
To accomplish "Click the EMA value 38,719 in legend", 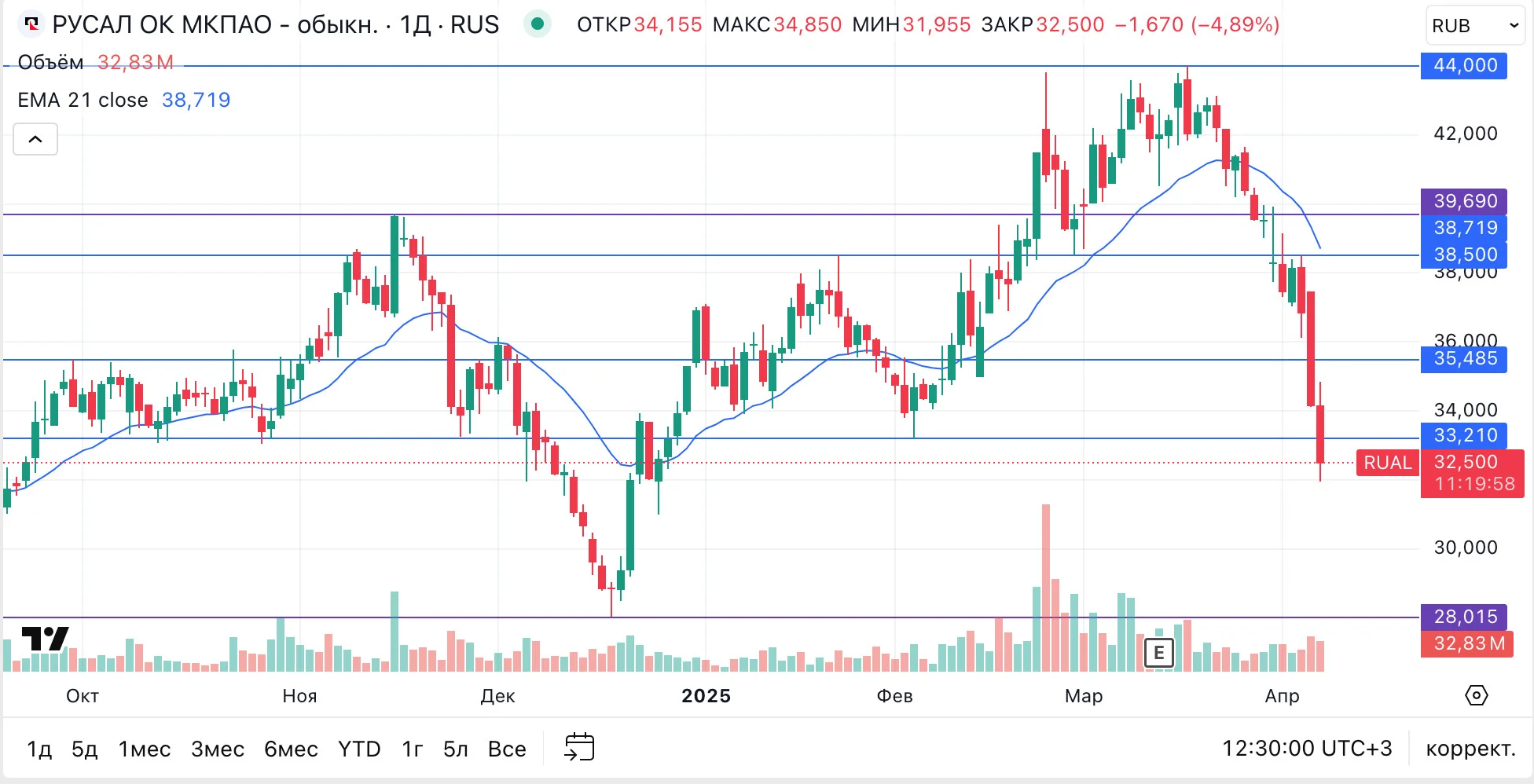I will point(196,100).
